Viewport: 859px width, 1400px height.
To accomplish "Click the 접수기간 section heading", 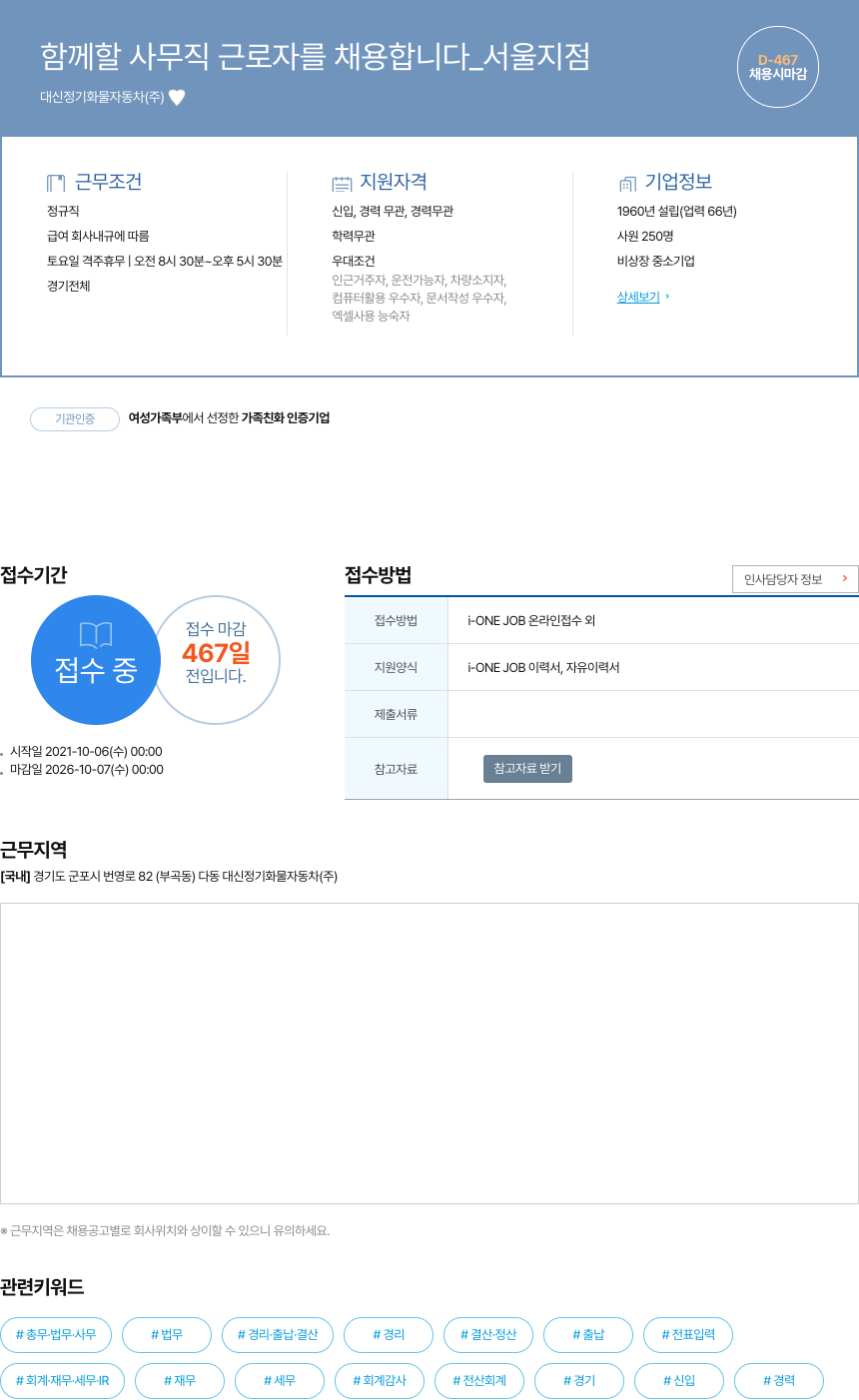I will point(34,574).
